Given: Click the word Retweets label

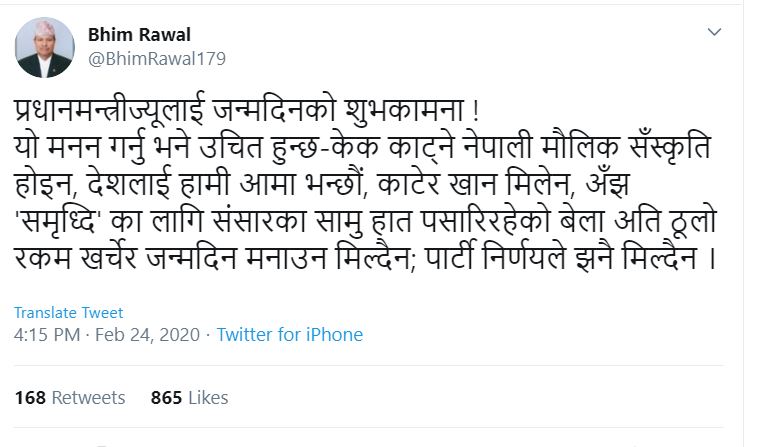Looking at the screenshot, I should [89, 397].
